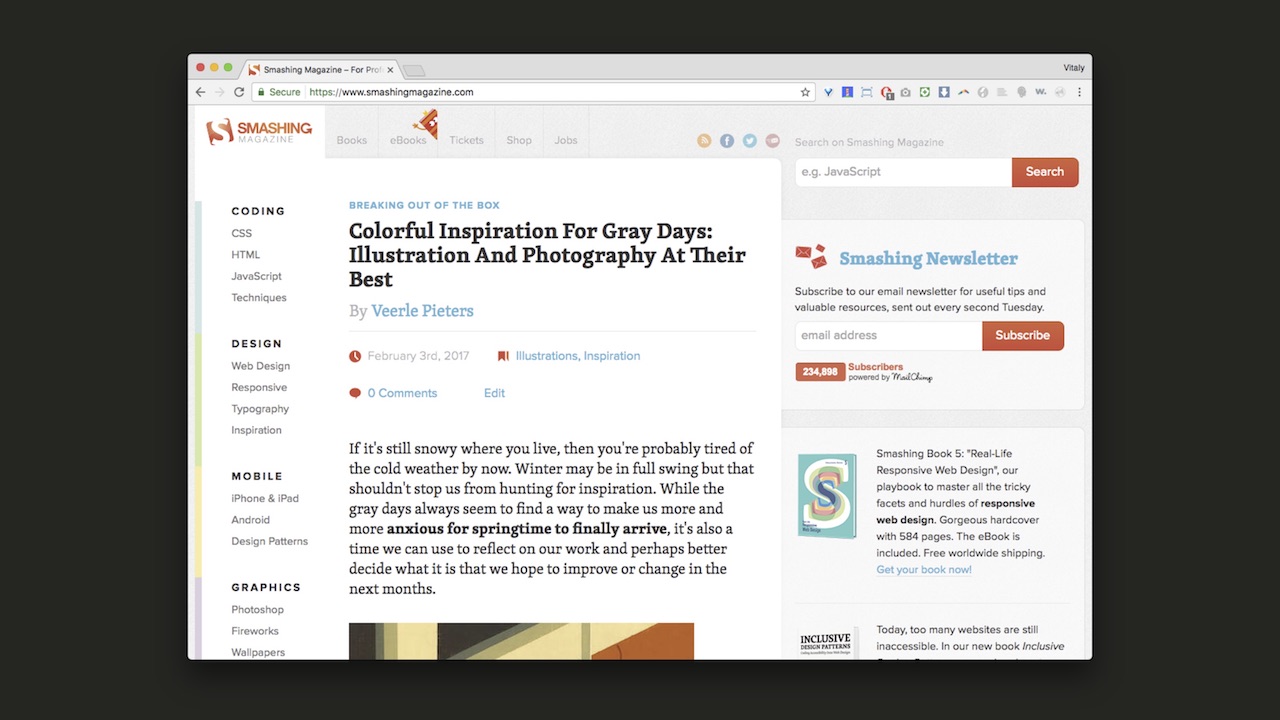Click the Smashing Magazine logo
1280x720 pixels.
(x=259, y=132)
